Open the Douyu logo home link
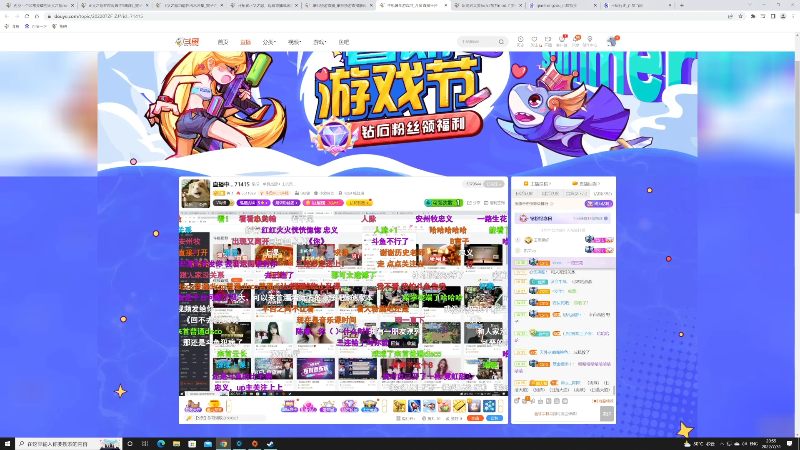The image size is (800, 450). 187,42
